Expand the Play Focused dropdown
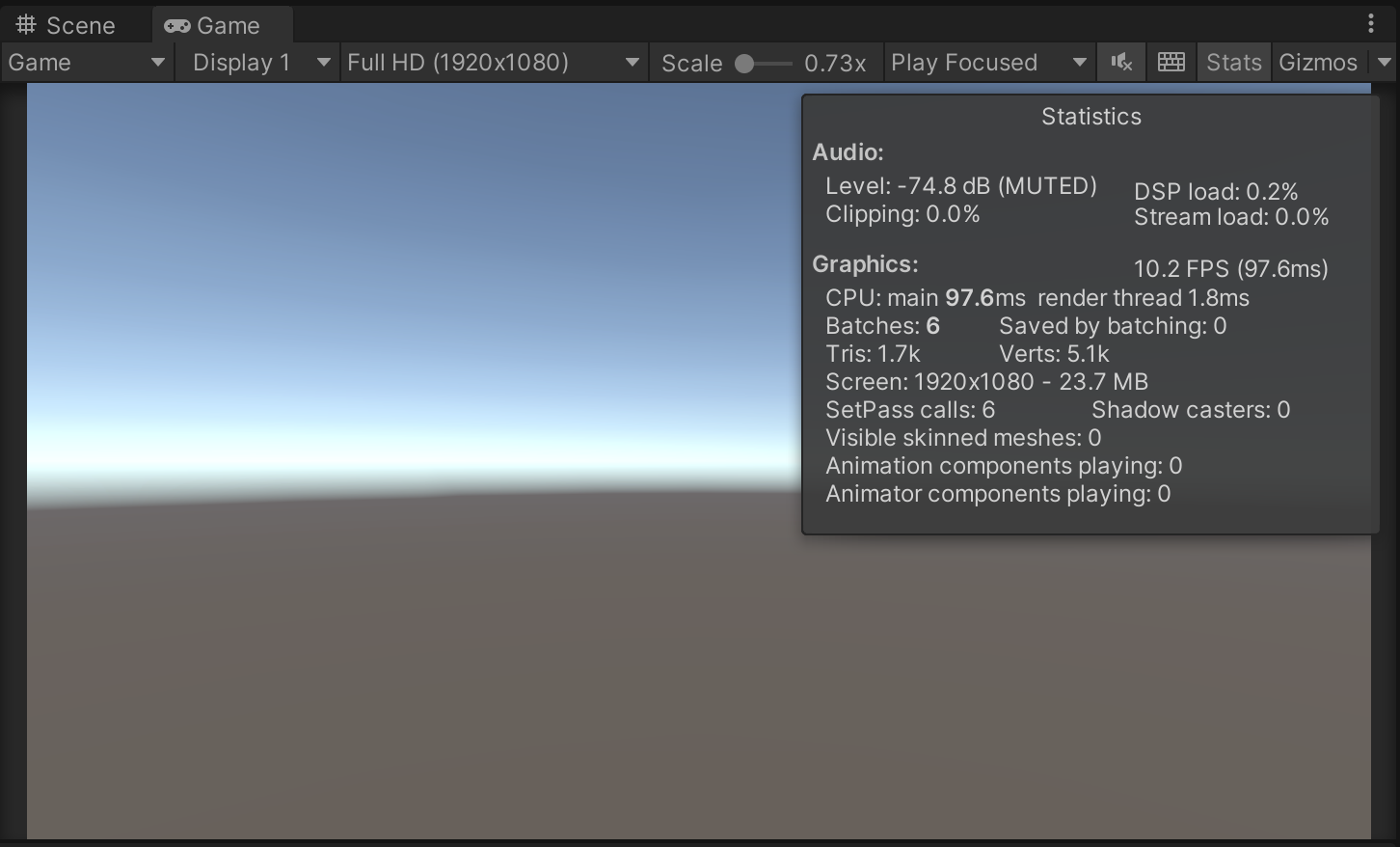 (x=987, y=63)
